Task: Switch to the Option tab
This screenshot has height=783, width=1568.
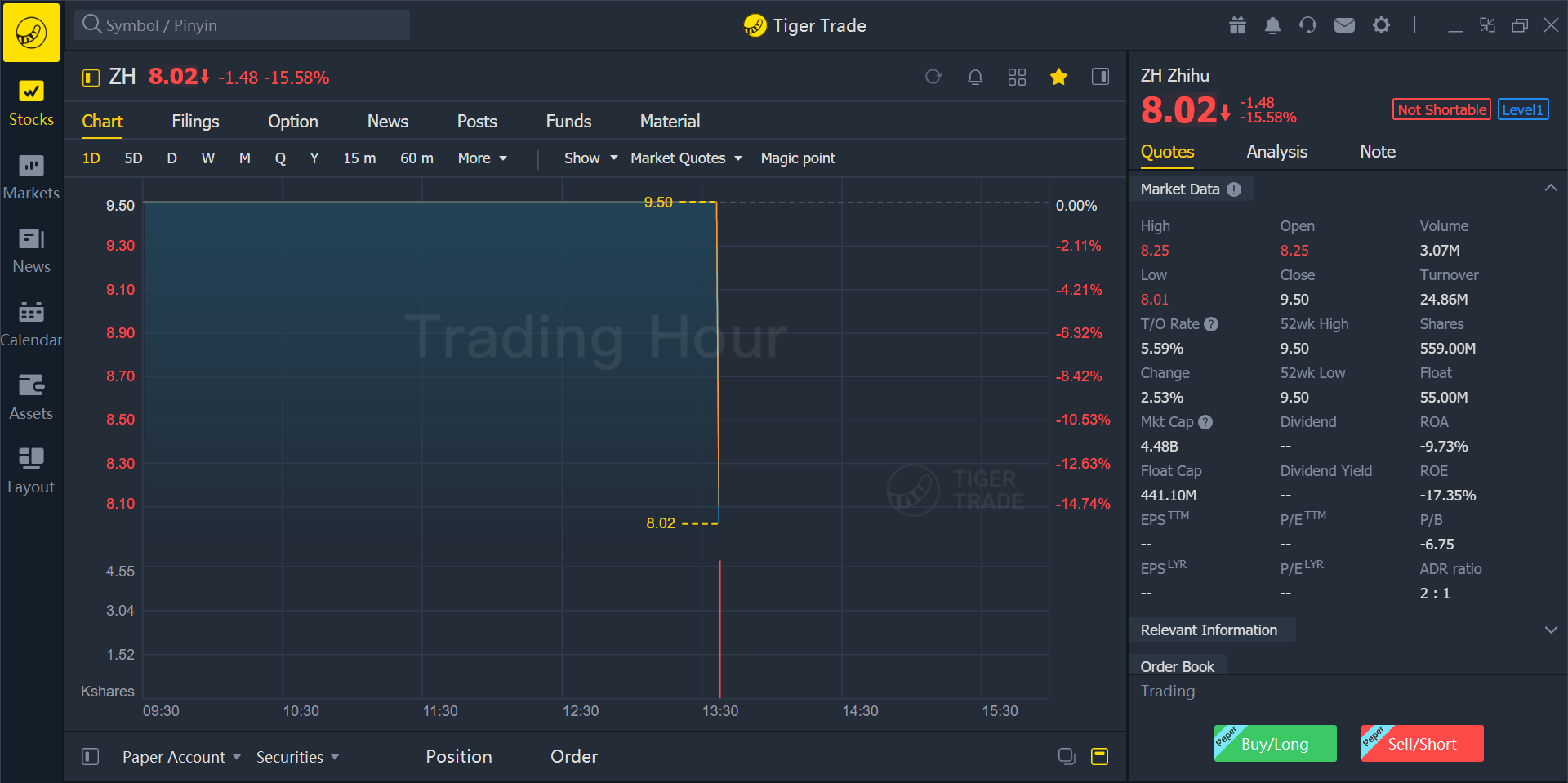Action: [x=293, y=122]
